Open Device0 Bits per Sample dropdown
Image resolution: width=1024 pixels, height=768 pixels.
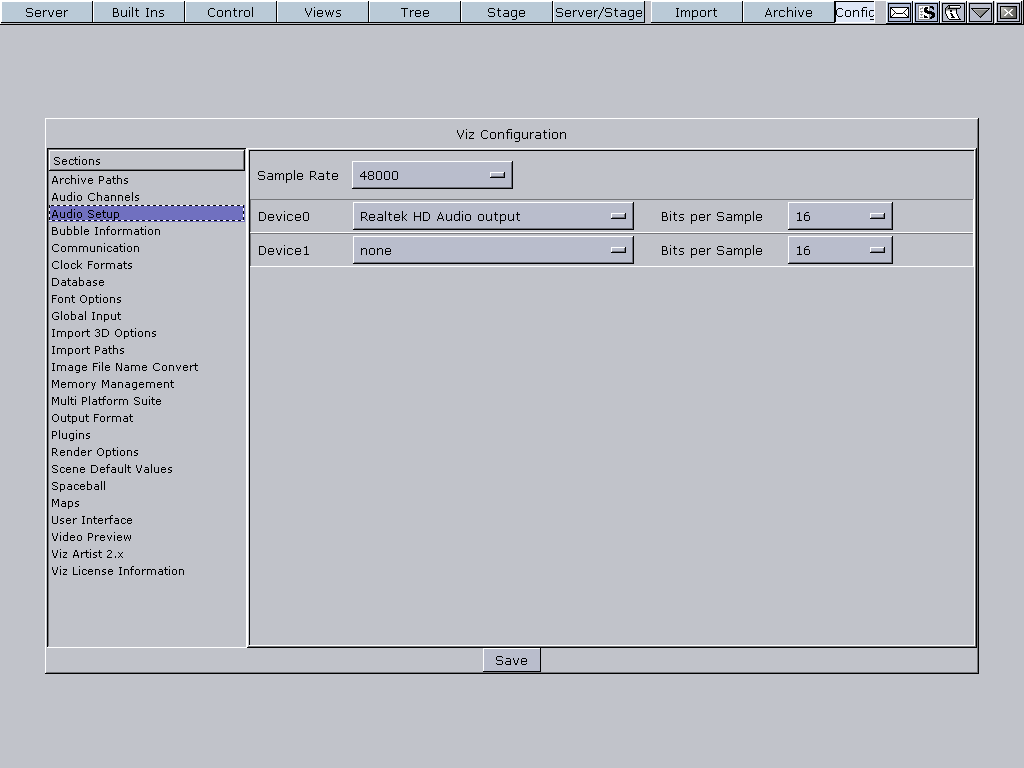click(x=839, y=216)
